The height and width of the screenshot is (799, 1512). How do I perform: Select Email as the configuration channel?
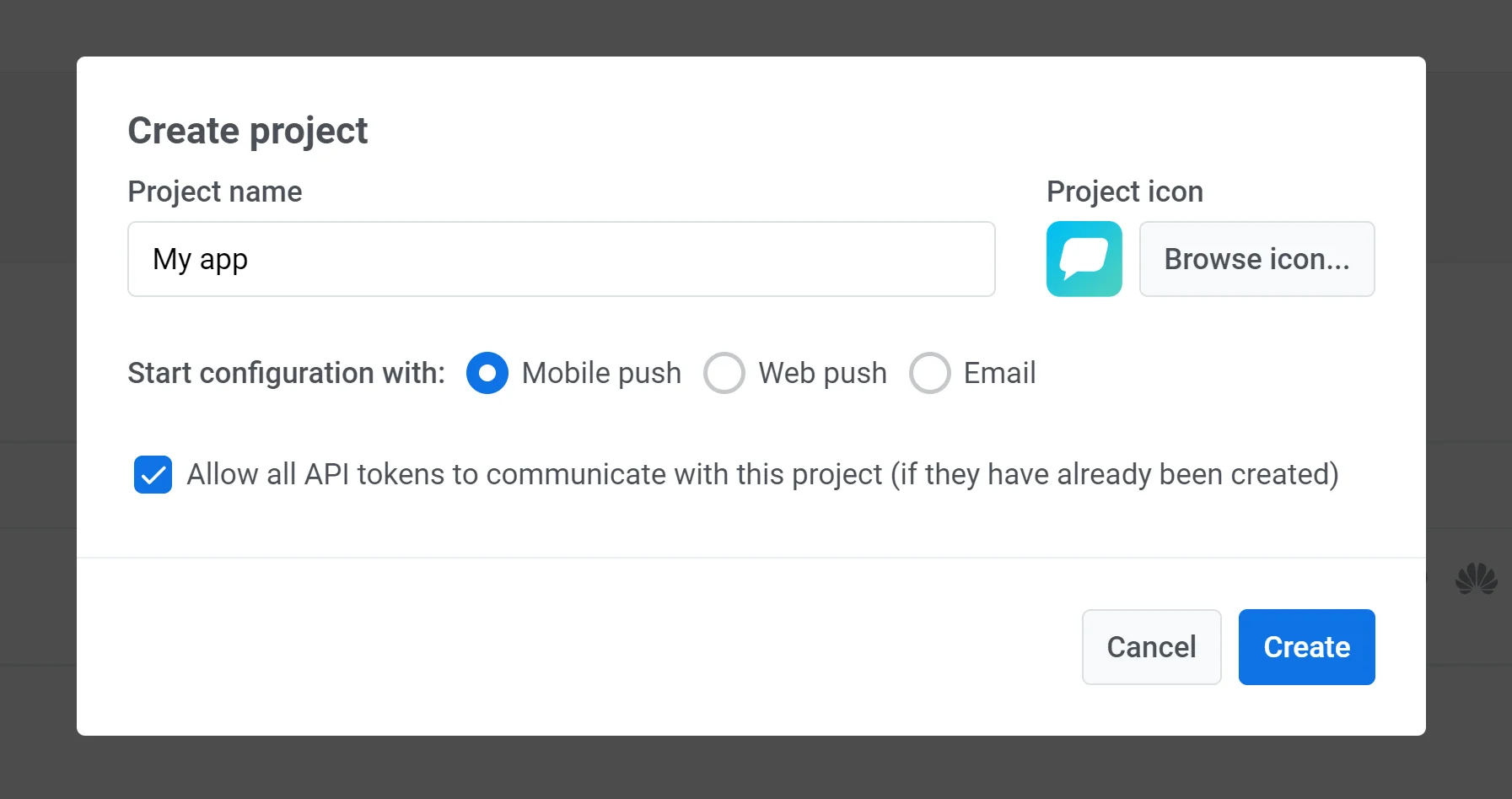coord(930,373)
